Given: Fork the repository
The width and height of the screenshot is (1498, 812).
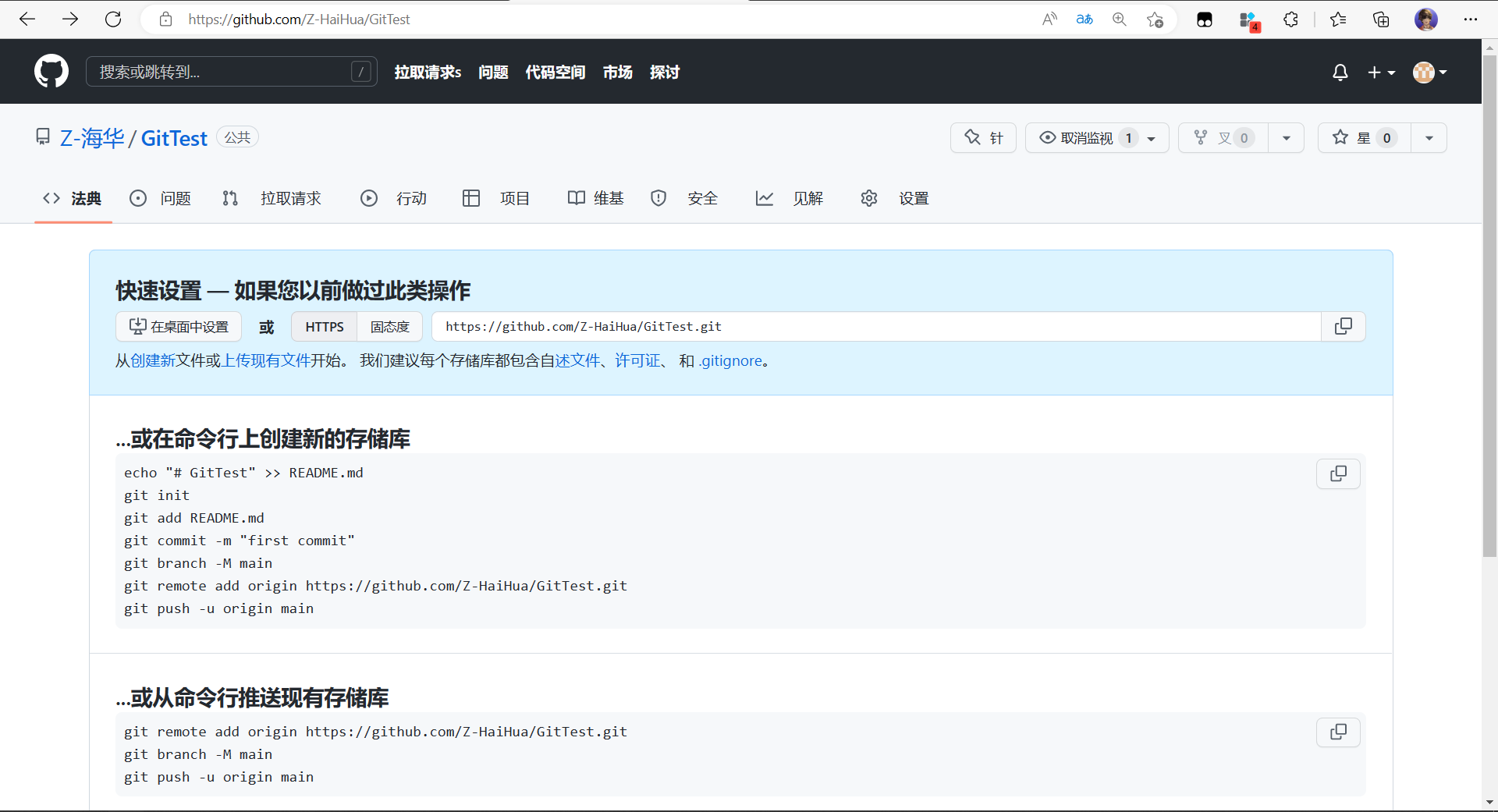Looking at the screenshot, I should pyautogui.click(x=1223, y=138).
